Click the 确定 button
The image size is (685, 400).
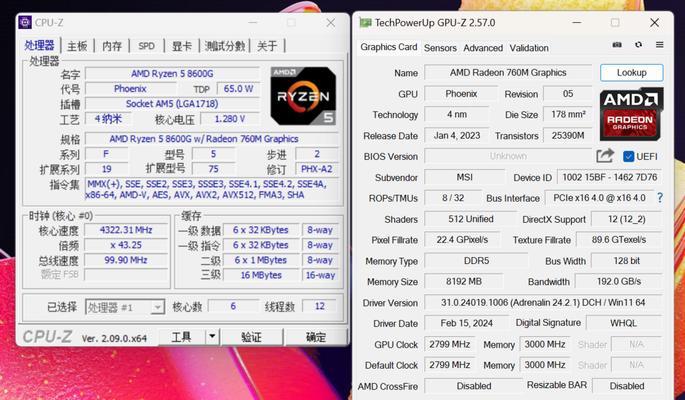tap(315, 337)
